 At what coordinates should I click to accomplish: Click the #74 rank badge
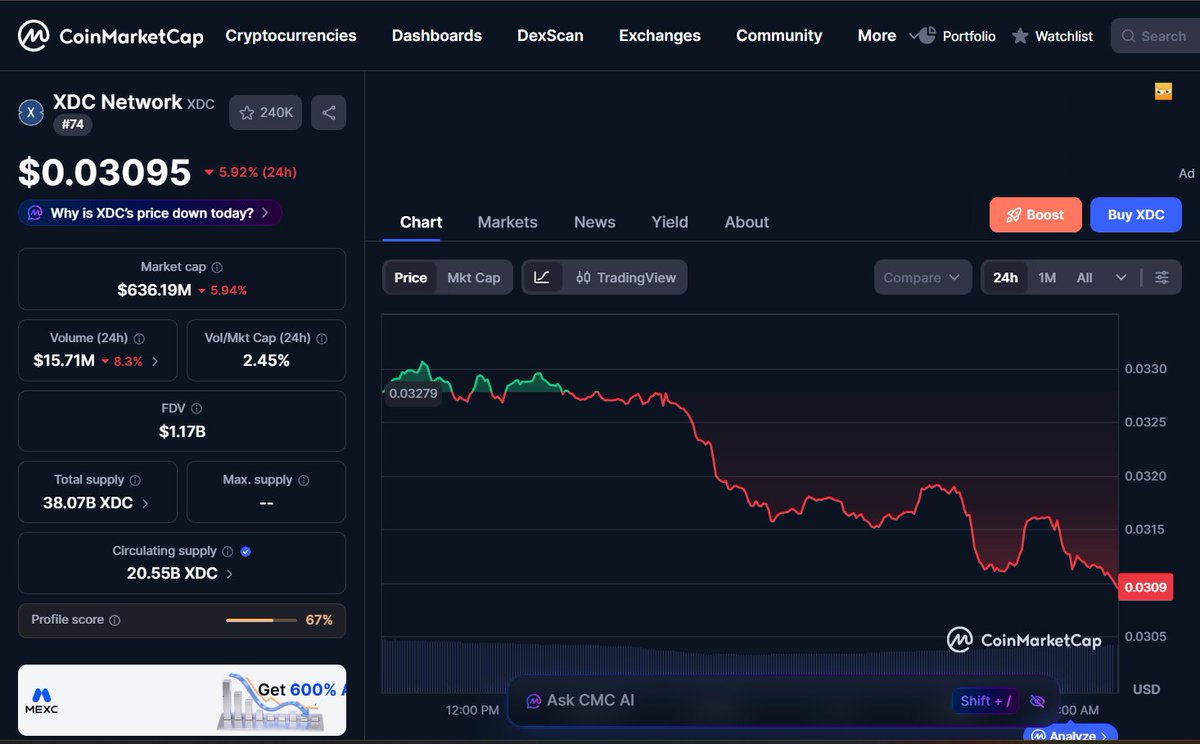click(x=73, y=125)
